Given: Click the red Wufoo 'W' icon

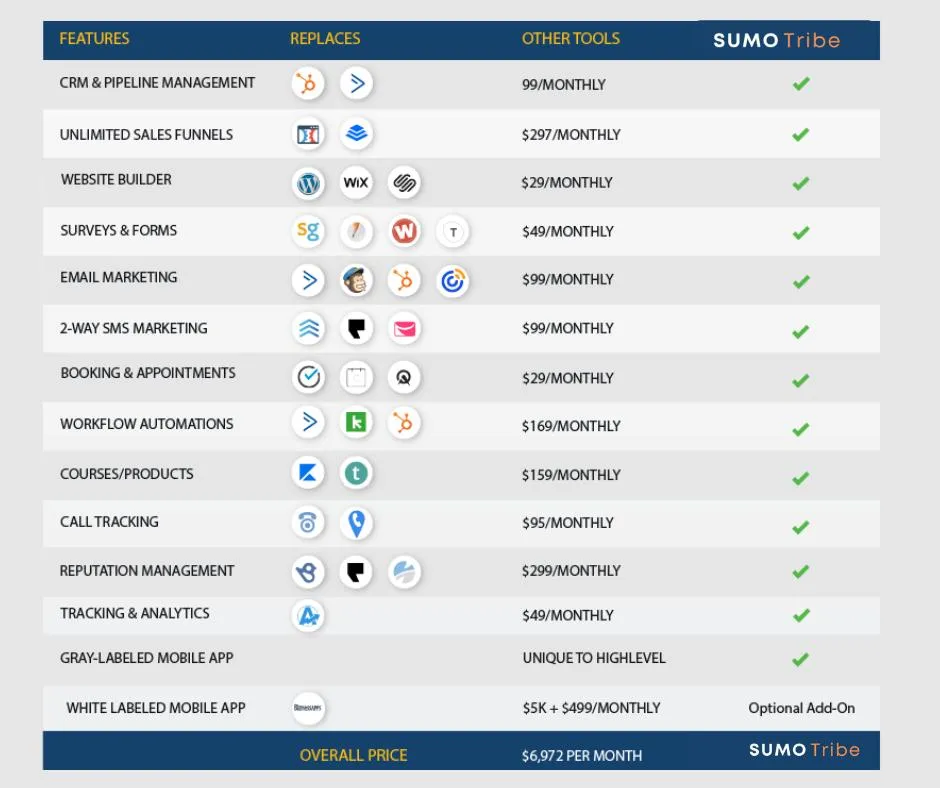Looking at the screenshot, I should coord(404,231).
